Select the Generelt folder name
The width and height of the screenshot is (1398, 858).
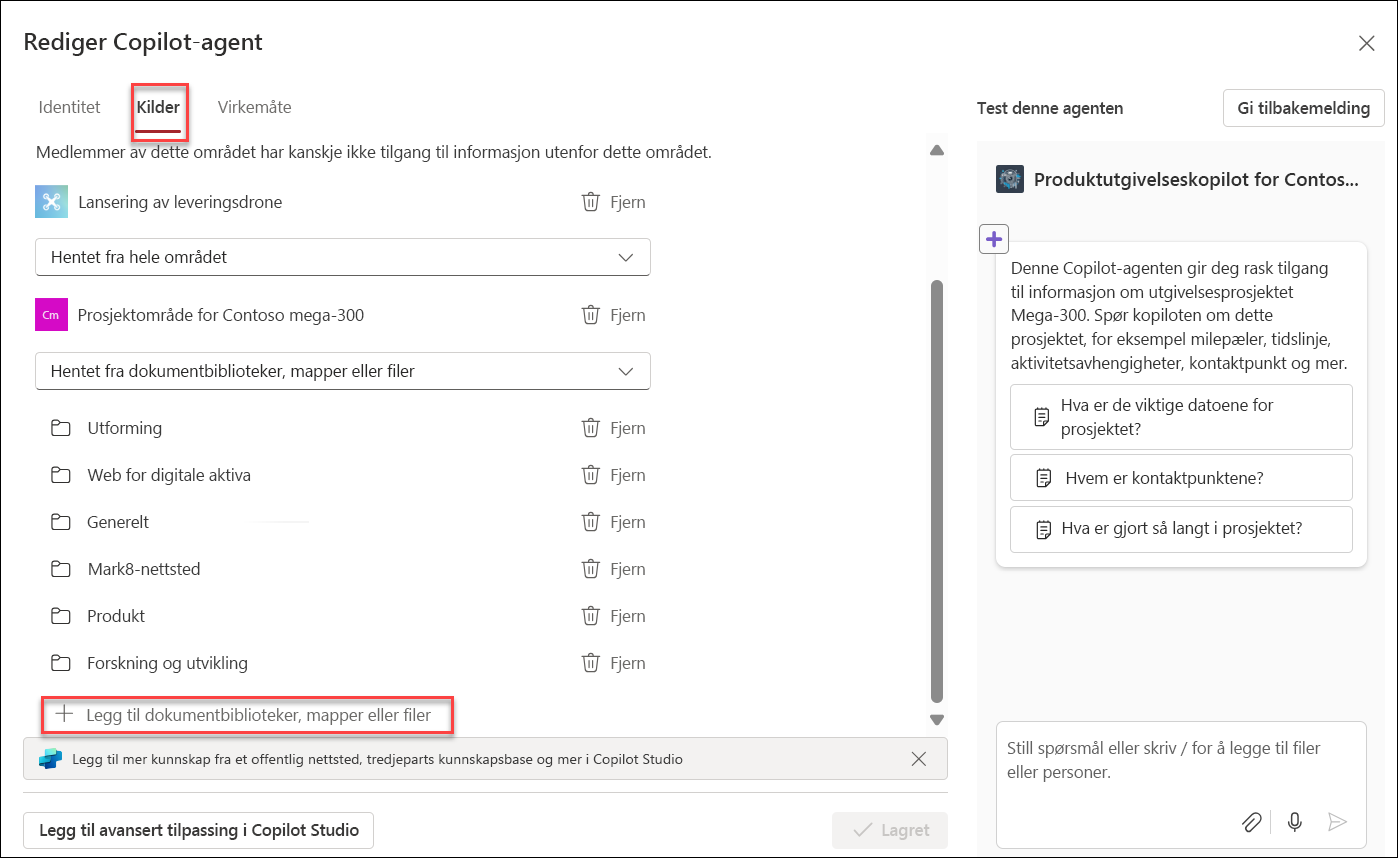[x=118, y=522]
